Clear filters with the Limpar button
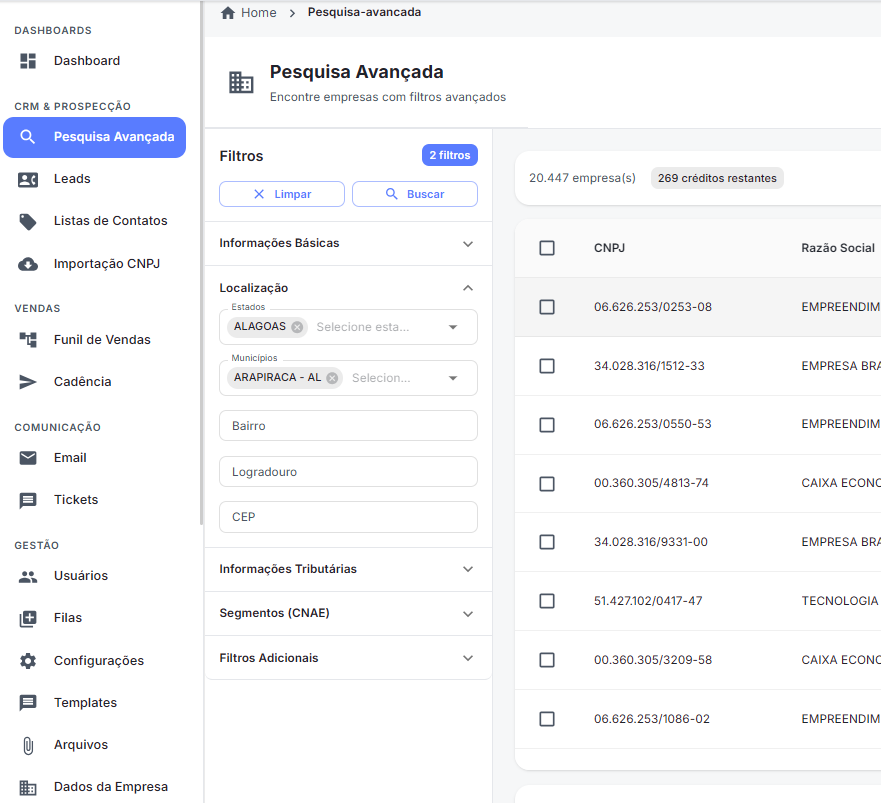This screenshot has height=803, width=881. [x=281, y=193]
